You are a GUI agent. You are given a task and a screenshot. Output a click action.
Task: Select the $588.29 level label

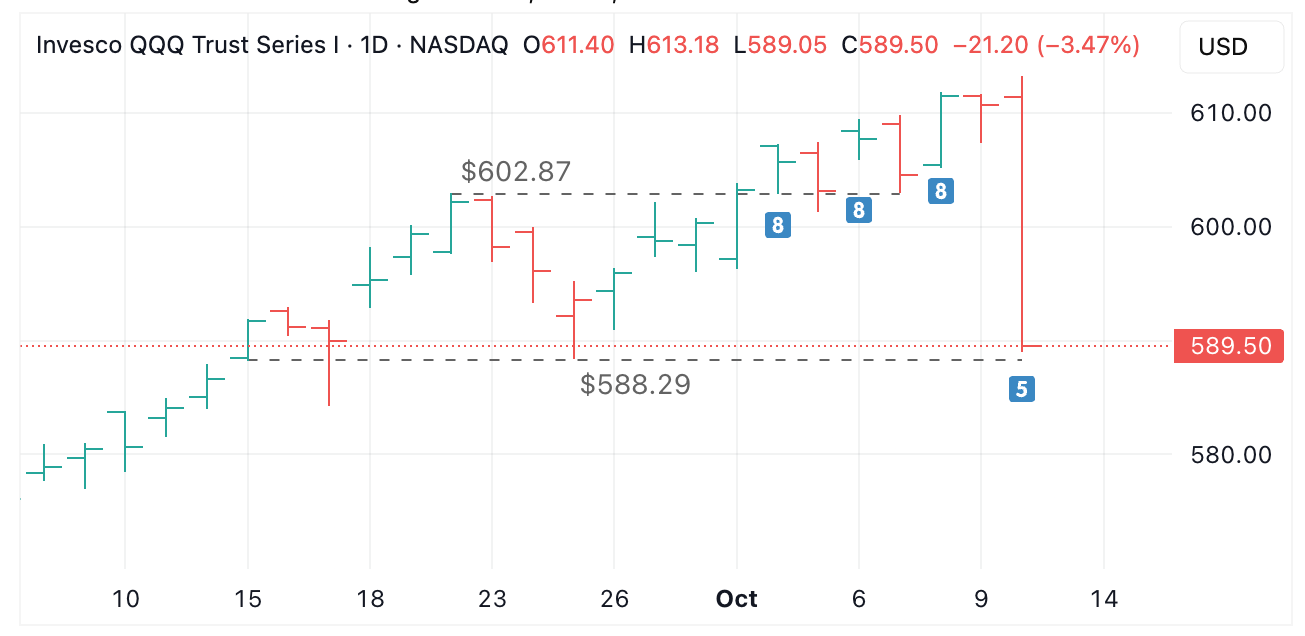[635, 384]
